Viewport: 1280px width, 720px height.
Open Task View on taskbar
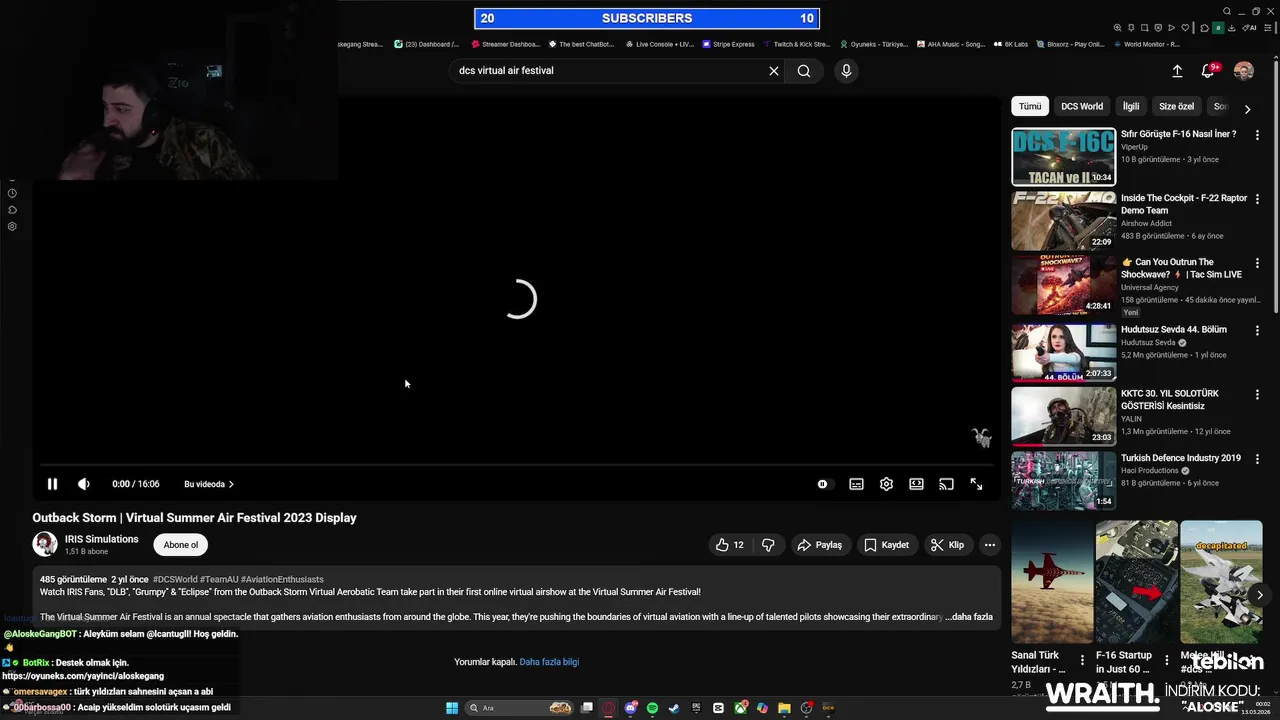point(587,708)
